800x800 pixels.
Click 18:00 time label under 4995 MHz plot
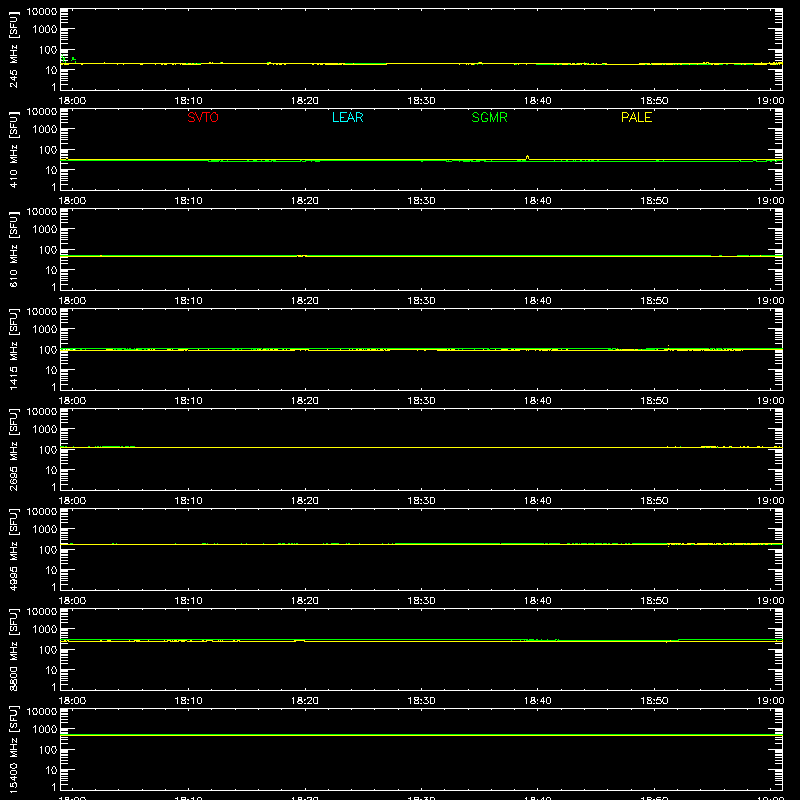(72, 601)
